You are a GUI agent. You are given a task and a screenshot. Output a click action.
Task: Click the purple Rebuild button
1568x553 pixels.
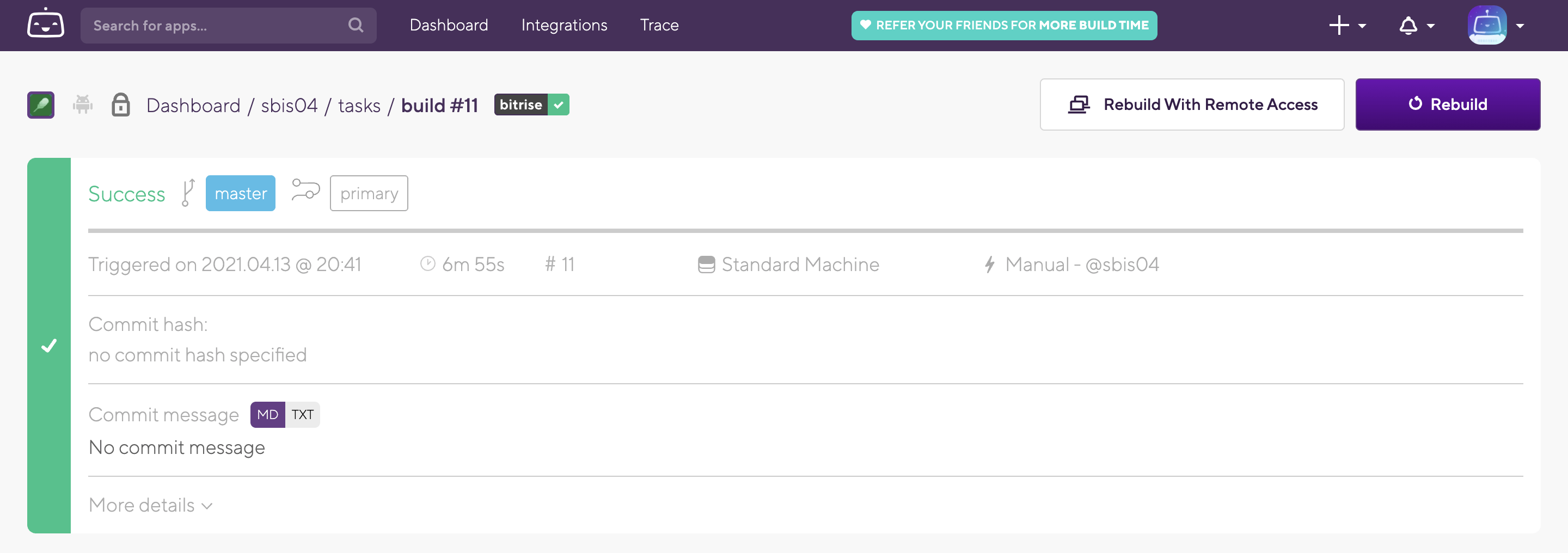coord(1448,104)
